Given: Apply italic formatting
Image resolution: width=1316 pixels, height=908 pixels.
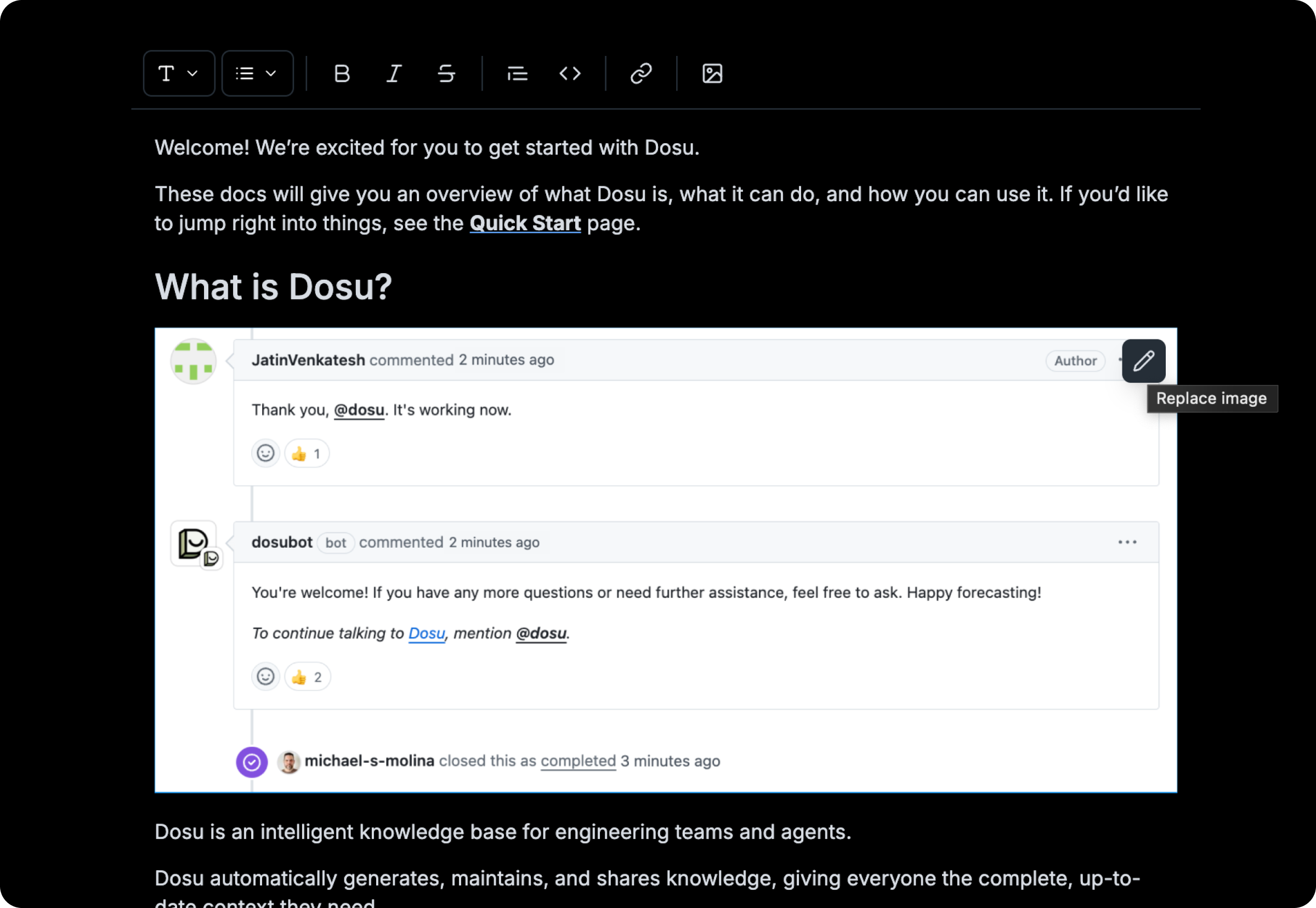Looking at the screenshot, I should (x=393, y=73).
